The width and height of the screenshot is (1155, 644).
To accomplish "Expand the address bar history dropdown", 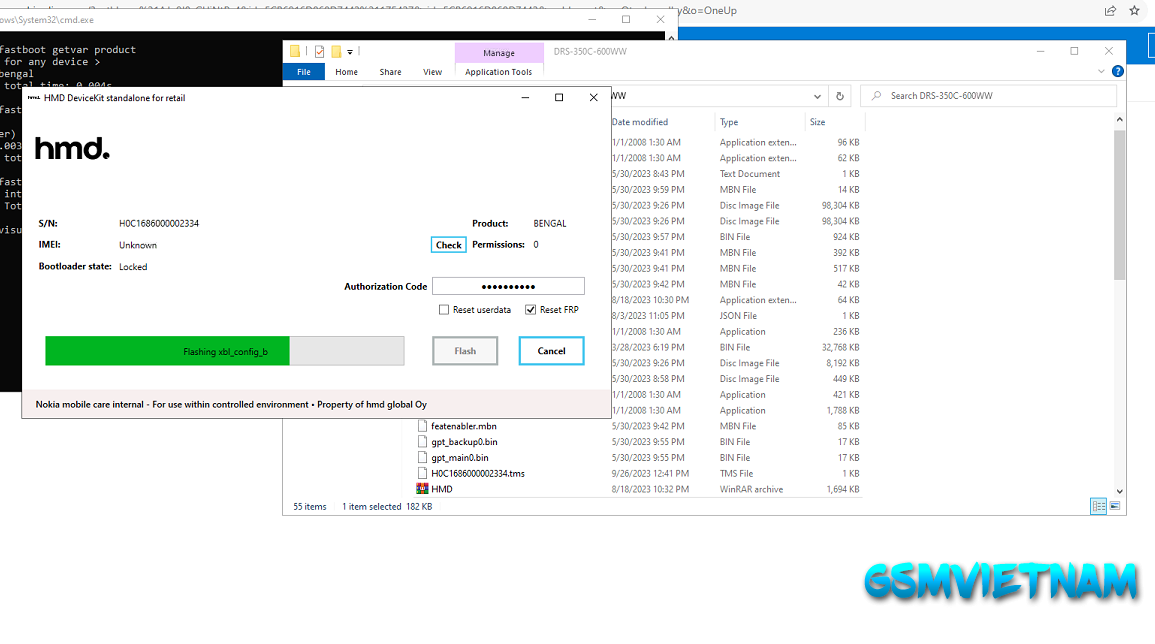I will (x=817, y=96).
